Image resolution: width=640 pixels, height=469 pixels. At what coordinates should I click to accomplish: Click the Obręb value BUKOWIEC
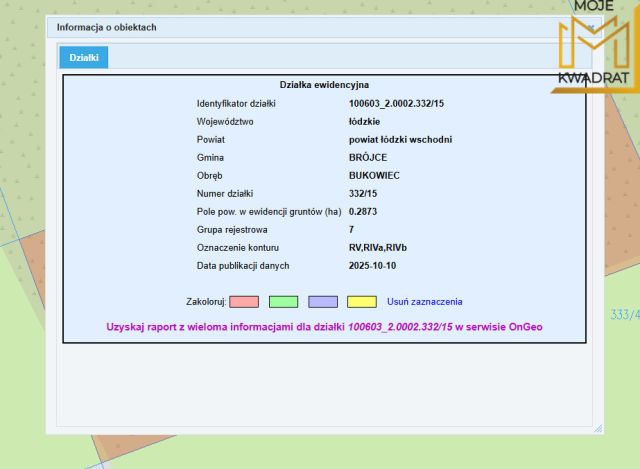click(374, 176)
